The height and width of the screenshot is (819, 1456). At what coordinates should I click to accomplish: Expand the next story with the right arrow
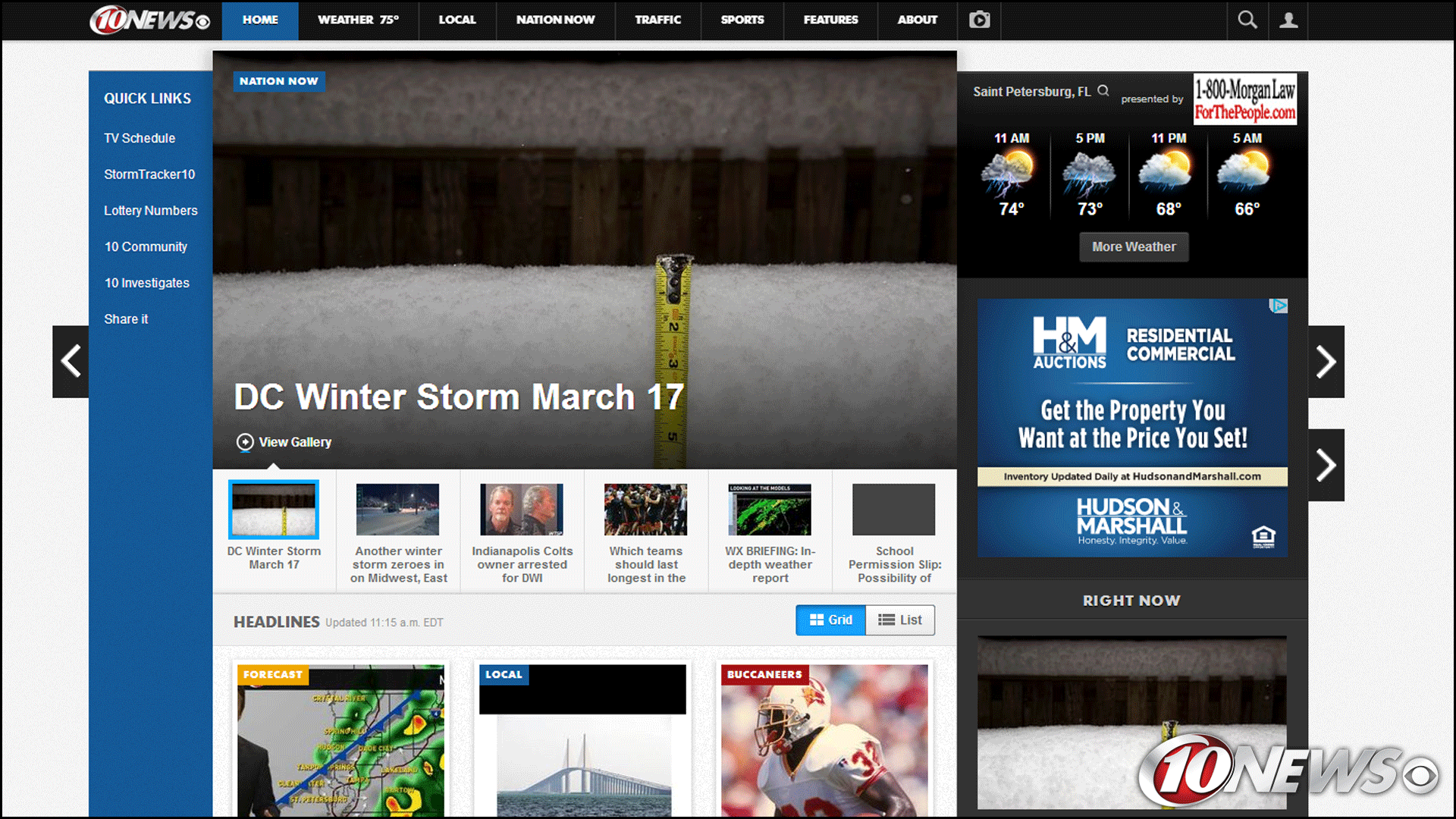click(1326, 362)
